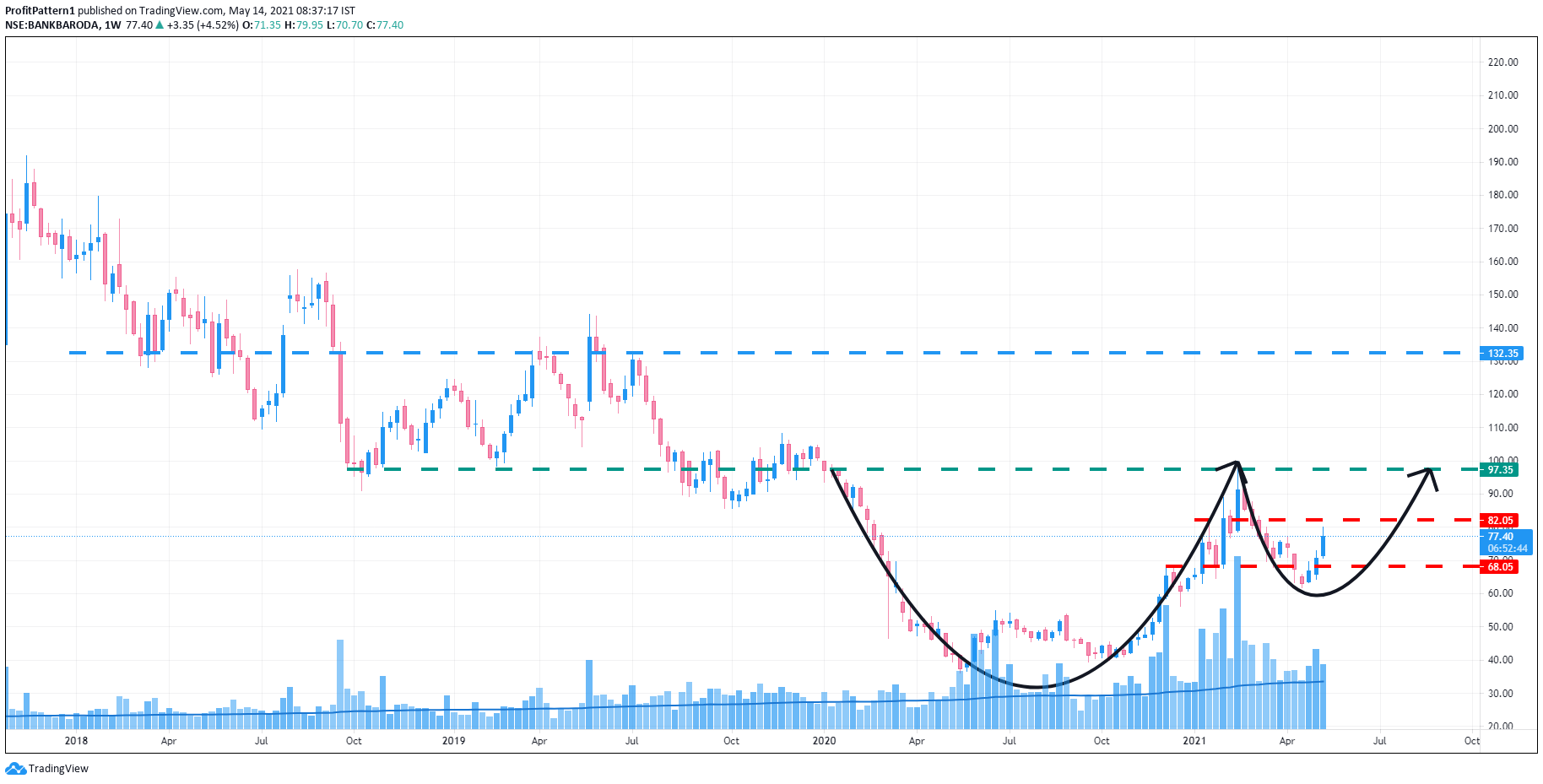The image size is (1543, 784).
Task: Click the +3.35 (+4.52%) change value
Action: click(203, 25)
